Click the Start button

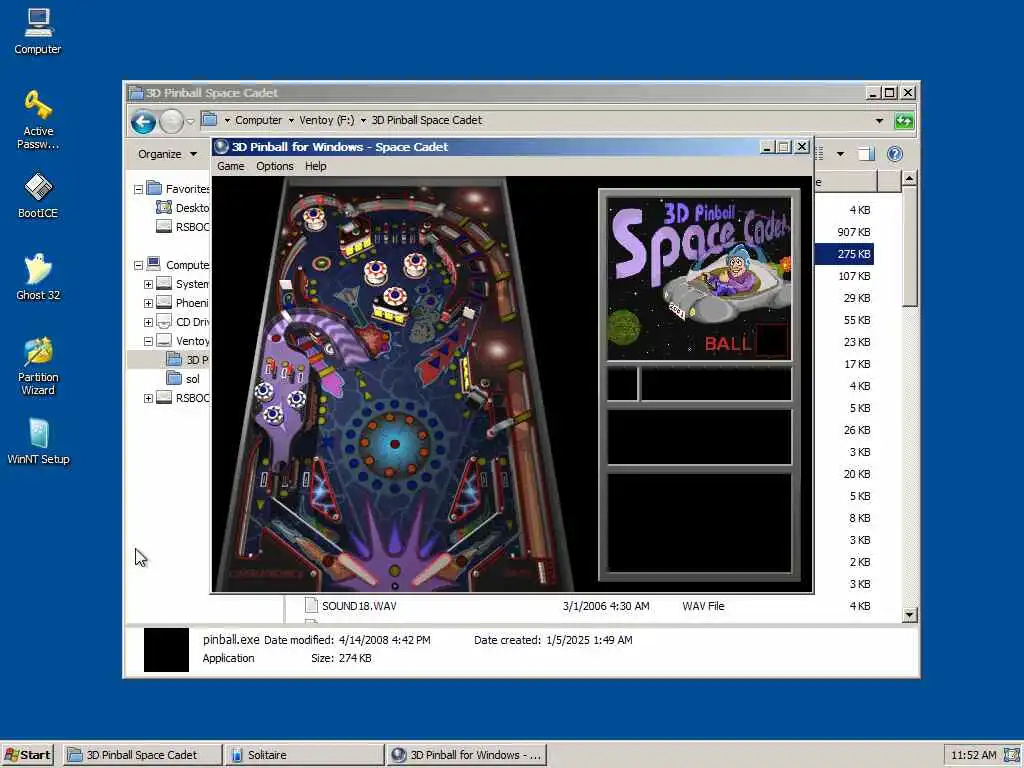27,755
